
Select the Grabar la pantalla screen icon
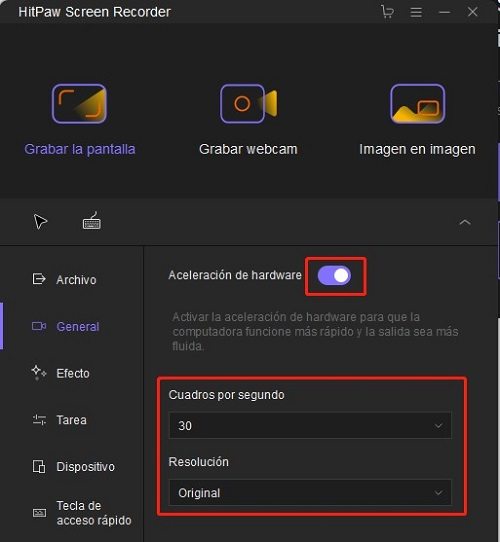[x=79, y=103]
